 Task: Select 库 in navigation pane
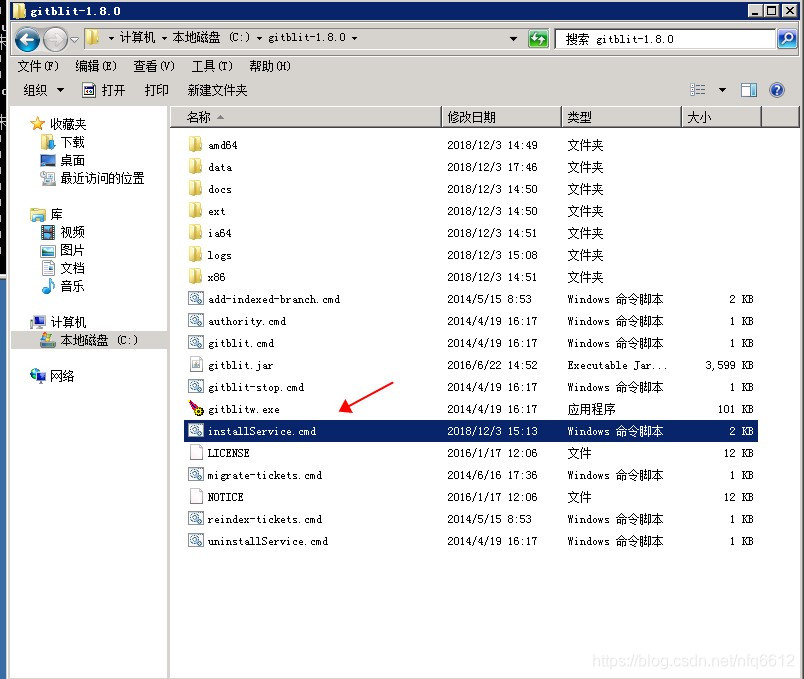tap(56, 214)
